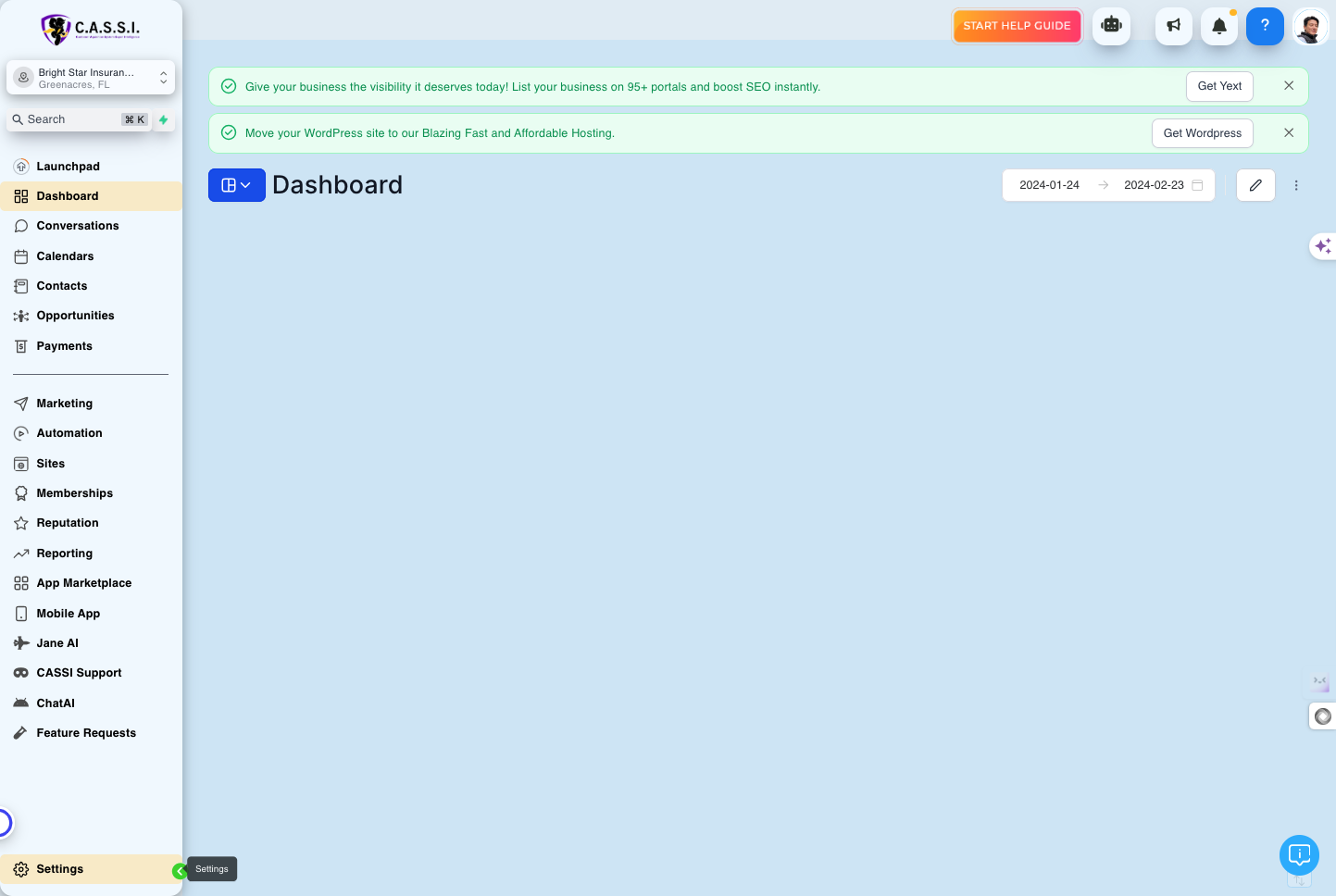This screenshot has width=1336, height=896.
Task: Open Settings in sidebar
Action: [91, 869]
